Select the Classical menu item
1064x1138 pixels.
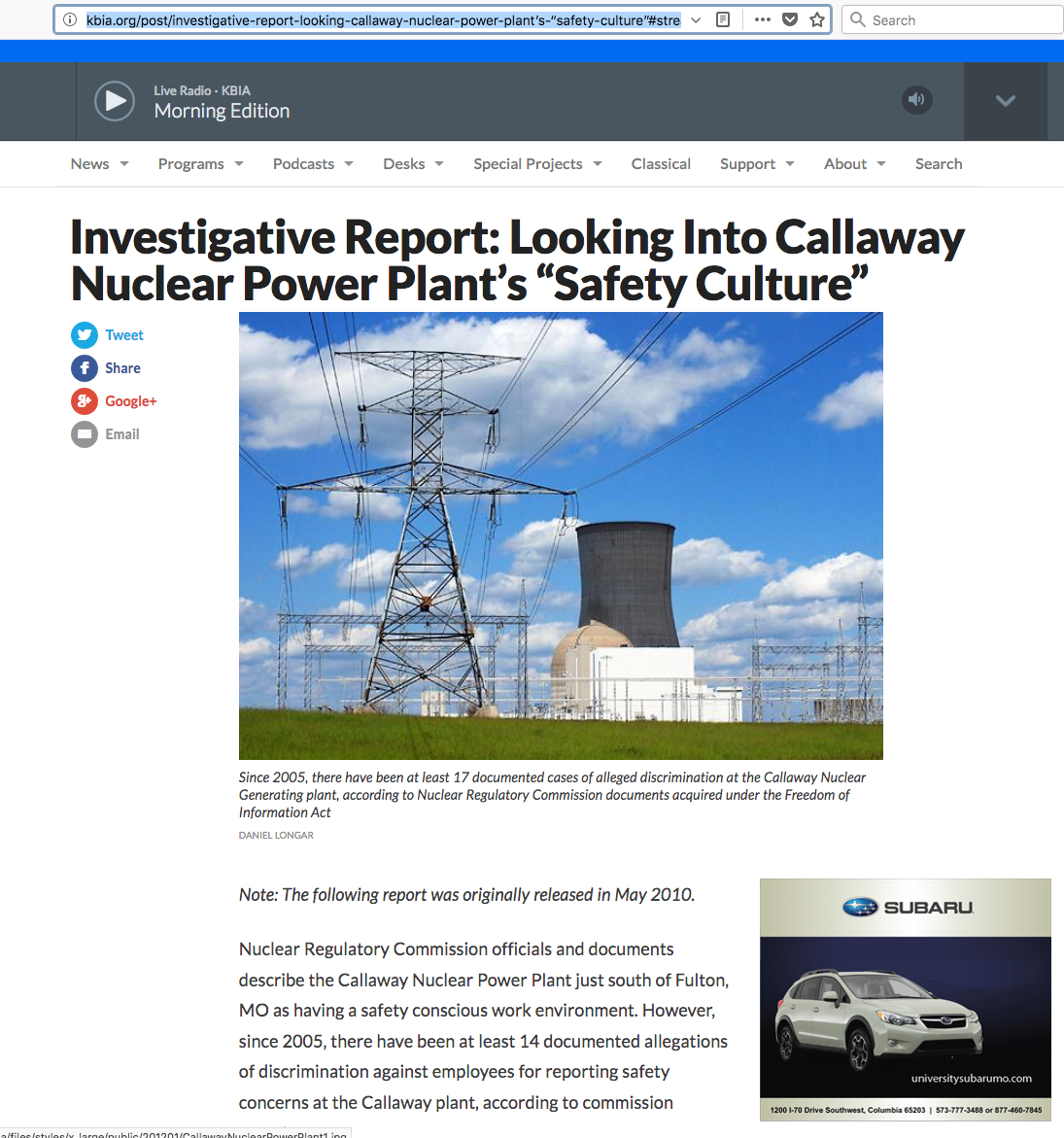pyautogui.click(x=661, y=163)
